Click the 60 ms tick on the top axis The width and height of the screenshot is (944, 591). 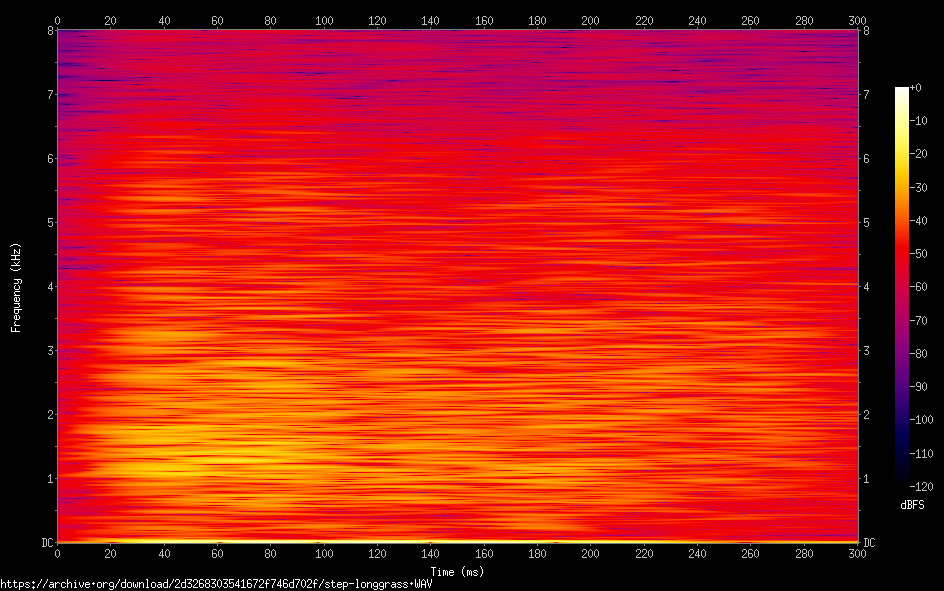click(217, 19)
